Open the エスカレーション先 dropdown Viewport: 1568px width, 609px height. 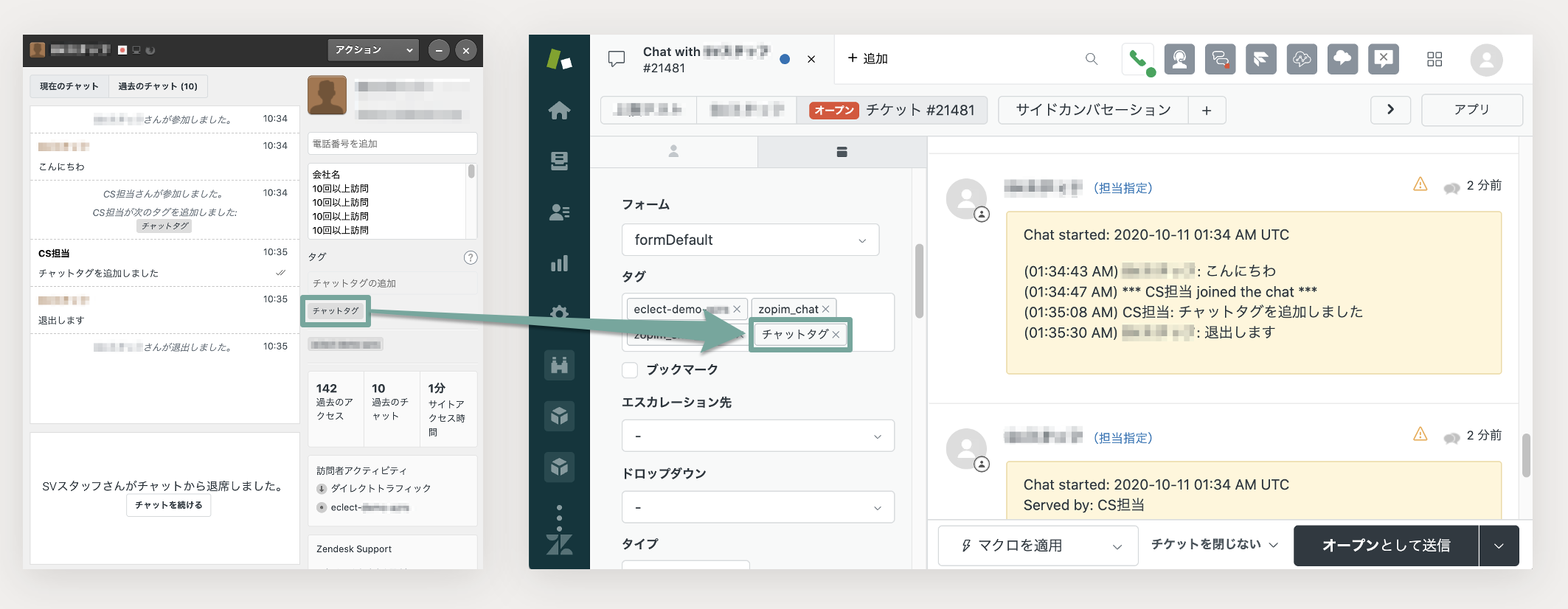pyautogui.click(x=758, y=436)
